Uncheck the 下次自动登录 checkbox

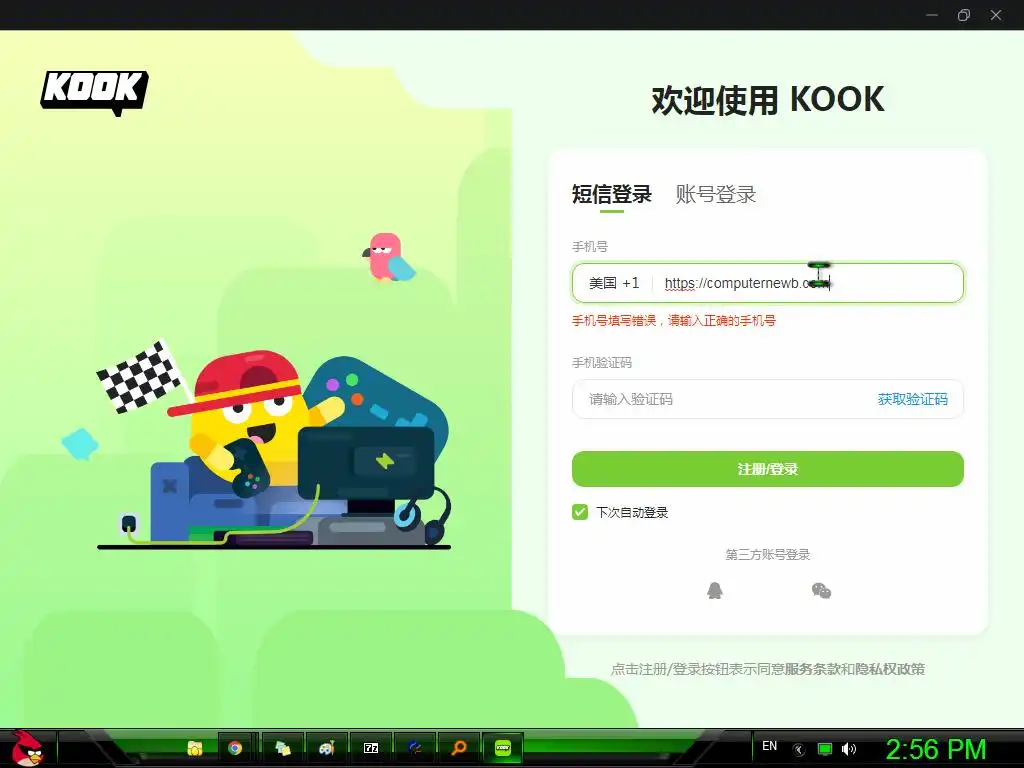pos(580,512)
